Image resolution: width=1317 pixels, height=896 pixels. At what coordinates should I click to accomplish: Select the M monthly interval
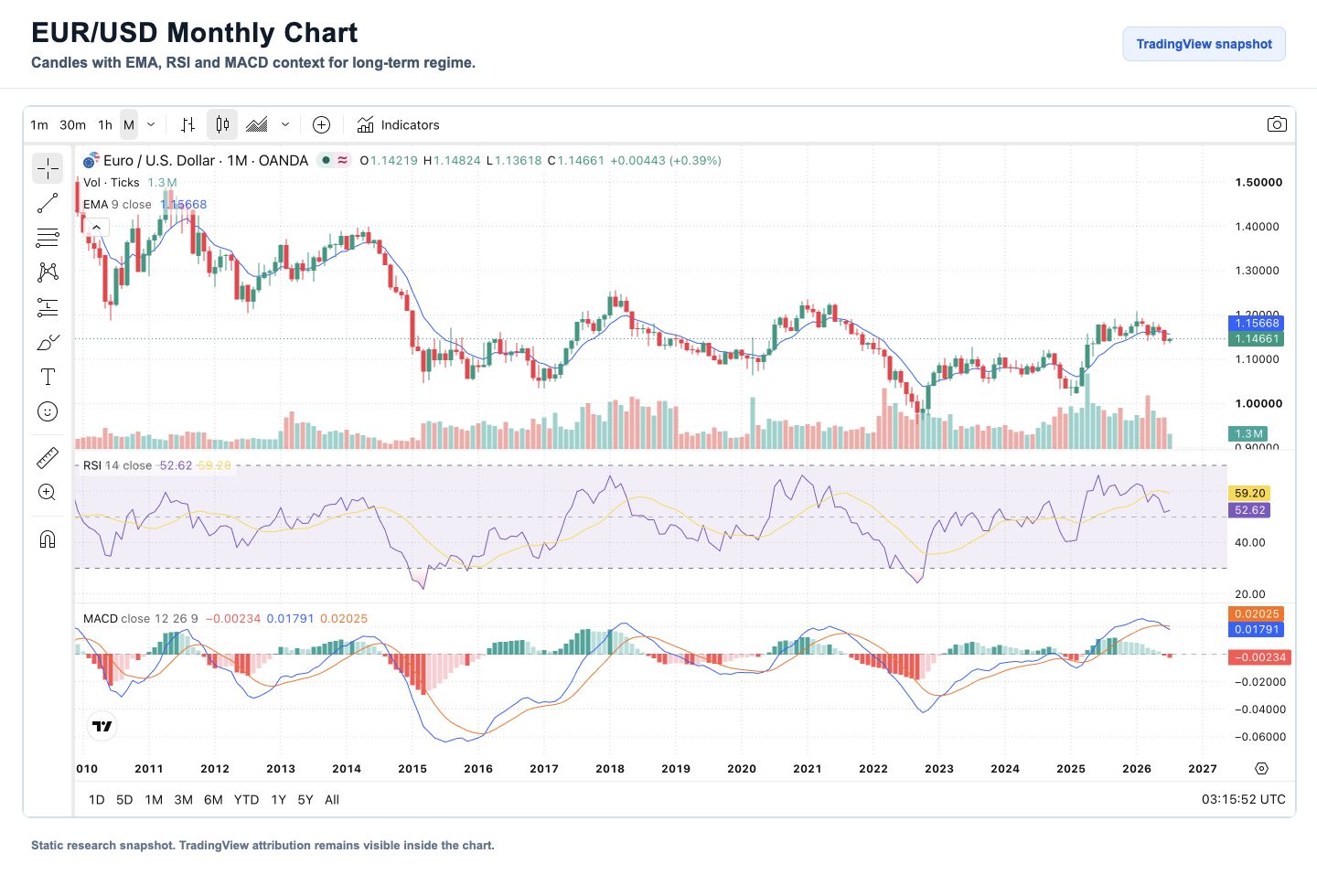(x=129, y=124)
